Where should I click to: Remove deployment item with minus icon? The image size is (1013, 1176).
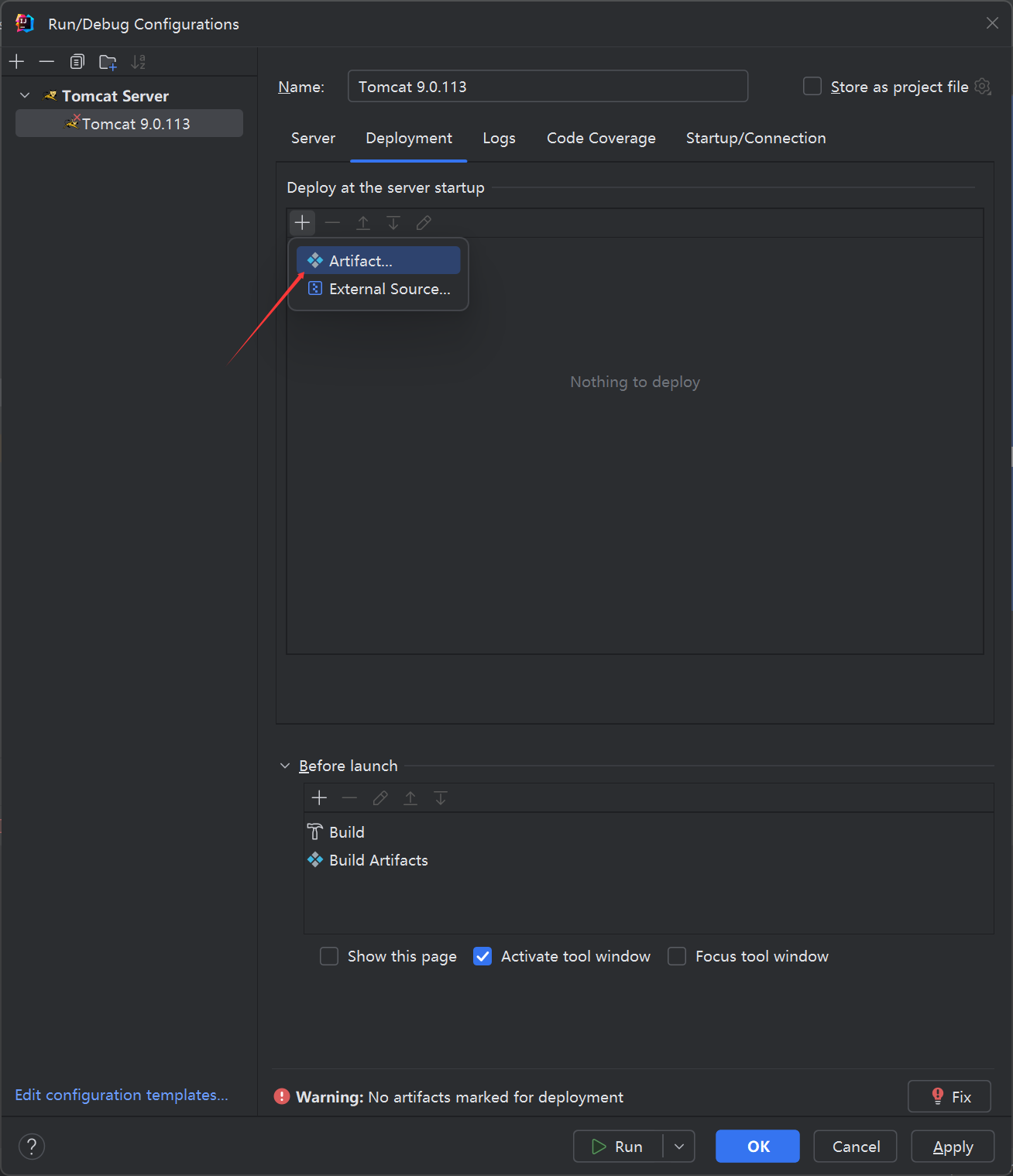pos(332,223)
